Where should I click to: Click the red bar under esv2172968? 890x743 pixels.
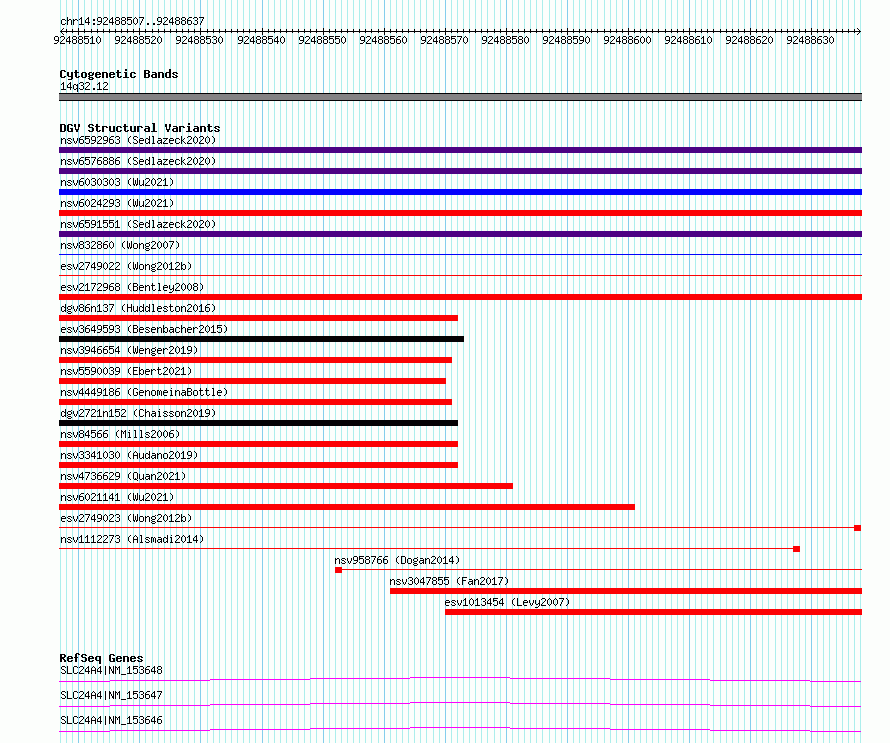(x=460, y=297)
